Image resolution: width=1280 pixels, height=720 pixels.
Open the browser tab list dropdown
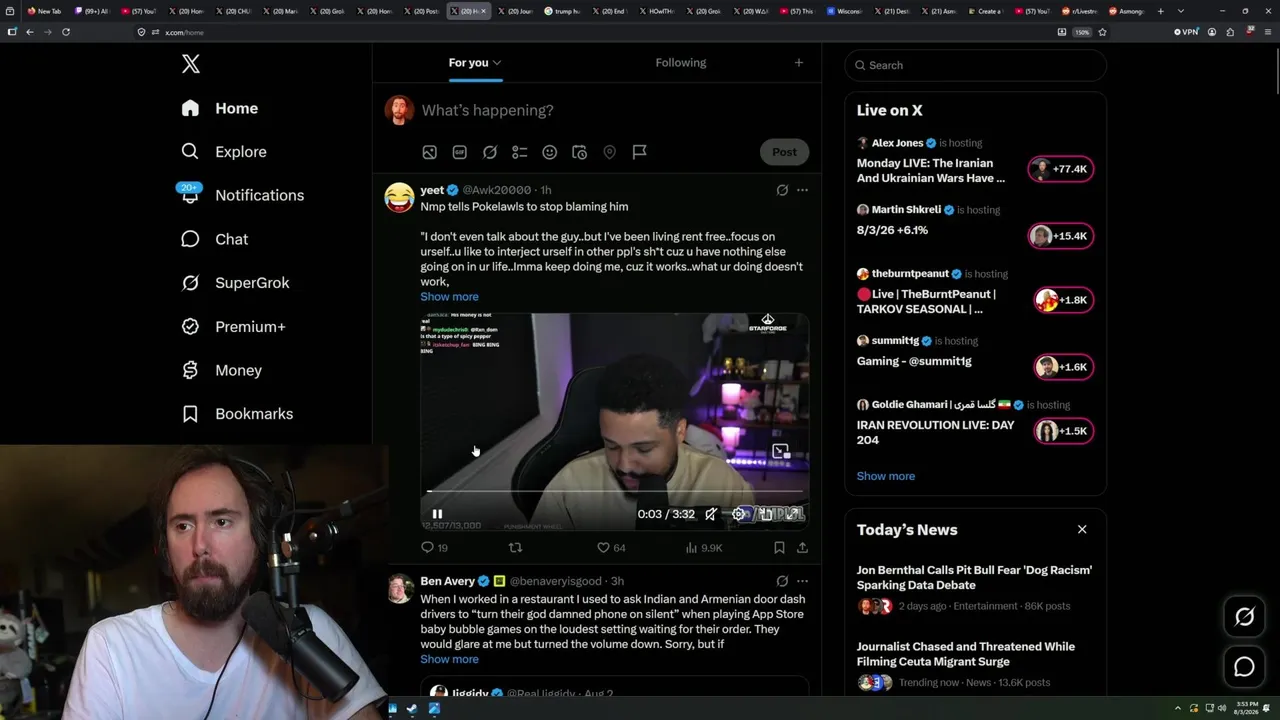(x=1180, y=11)
